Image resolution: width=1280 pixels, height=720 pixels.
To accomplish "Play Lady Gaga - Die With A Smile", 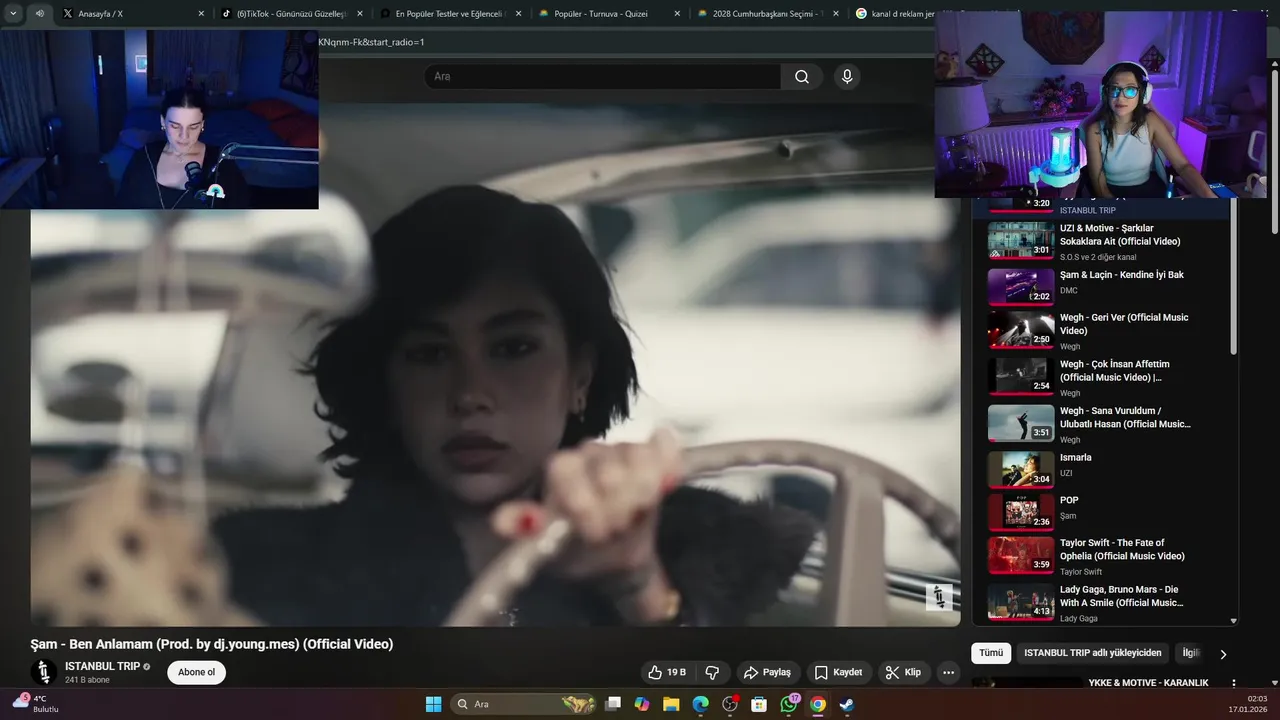I will (1021, 601).
